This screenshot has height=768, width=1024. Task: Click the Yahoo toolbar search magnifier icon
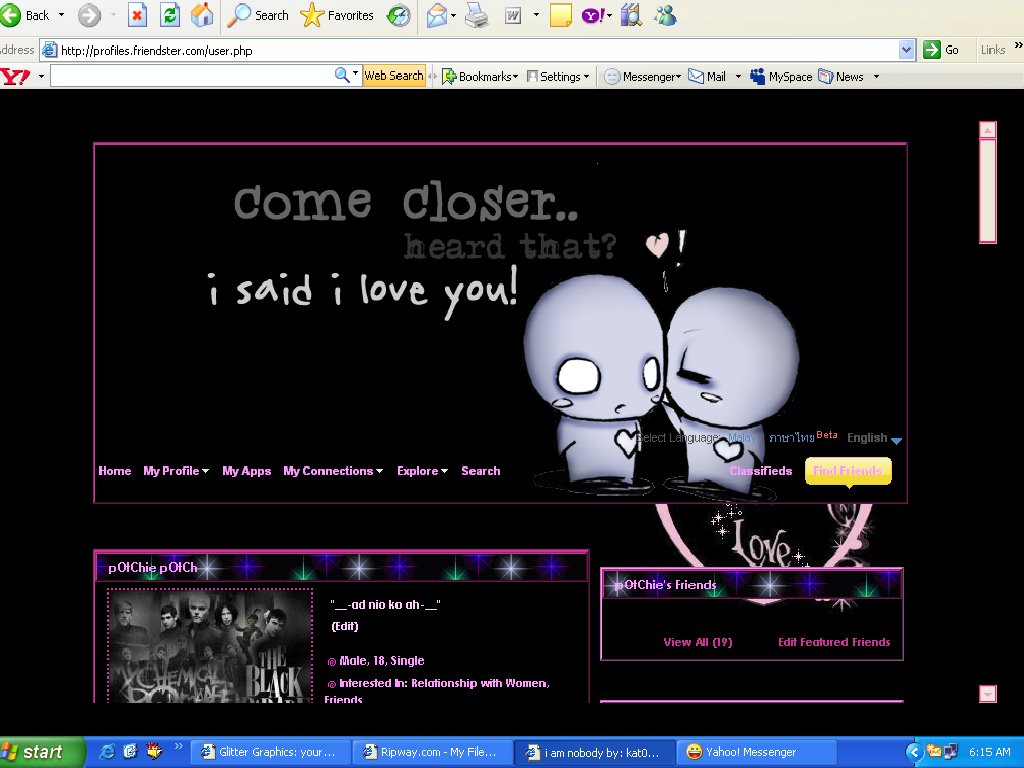[x=342, y=75]
